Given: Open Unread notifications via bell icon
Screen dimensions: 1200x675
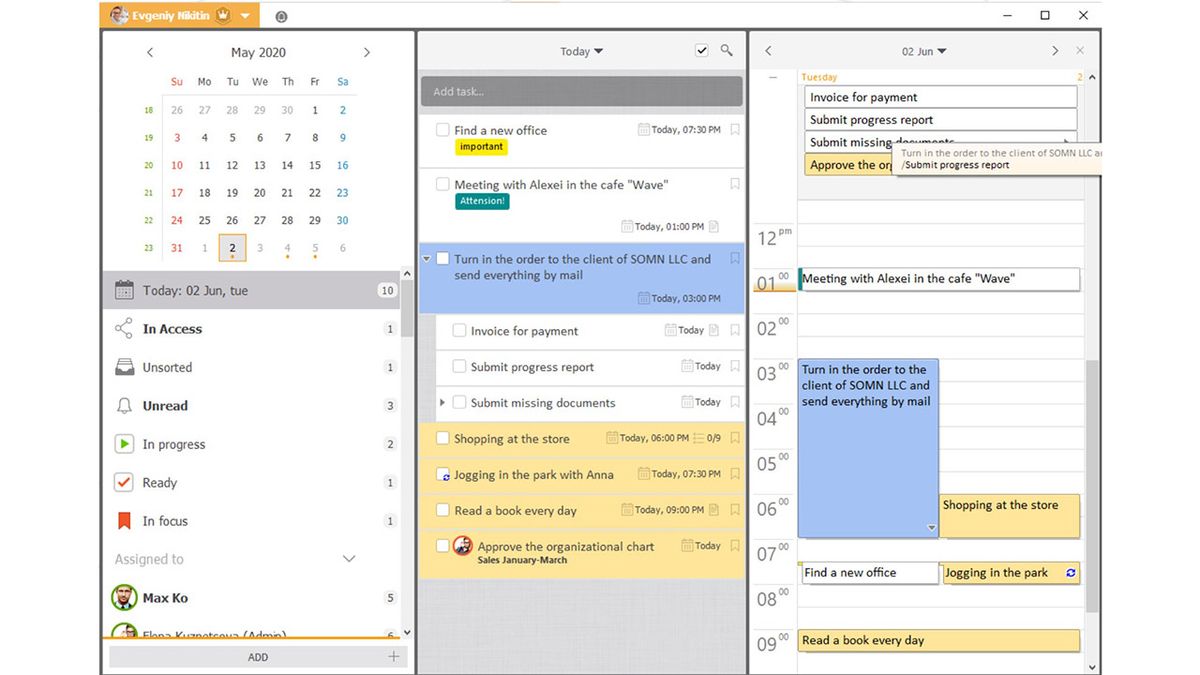Looking at the screenshot, I should tap(124, 405).
